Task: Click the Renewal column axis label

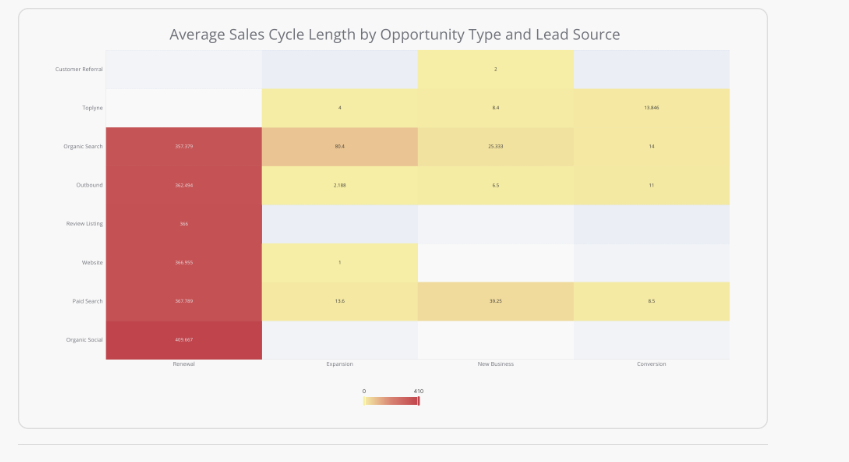Action: coord(184,364)
